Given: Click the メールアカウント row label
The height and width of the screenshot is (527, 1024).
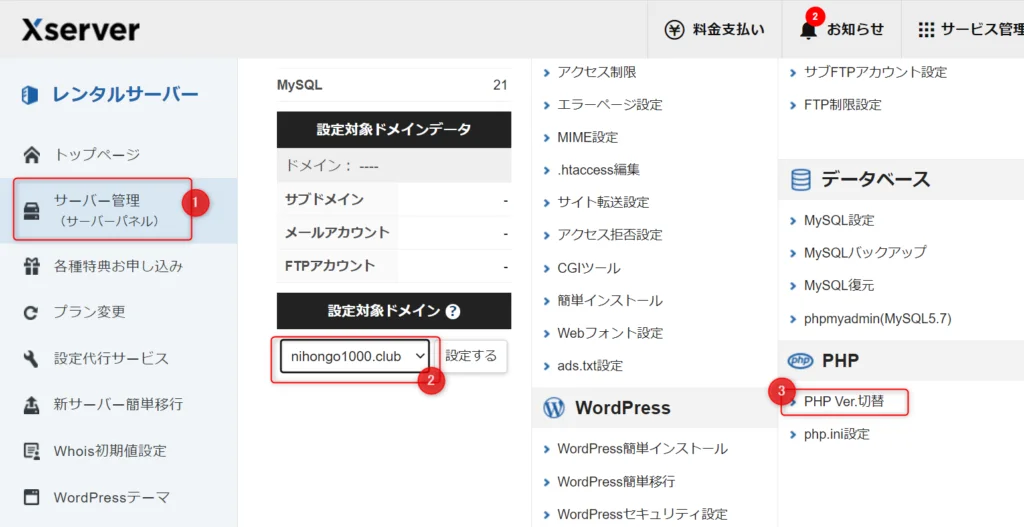Looking at the screenshot, I should point(337,233).
